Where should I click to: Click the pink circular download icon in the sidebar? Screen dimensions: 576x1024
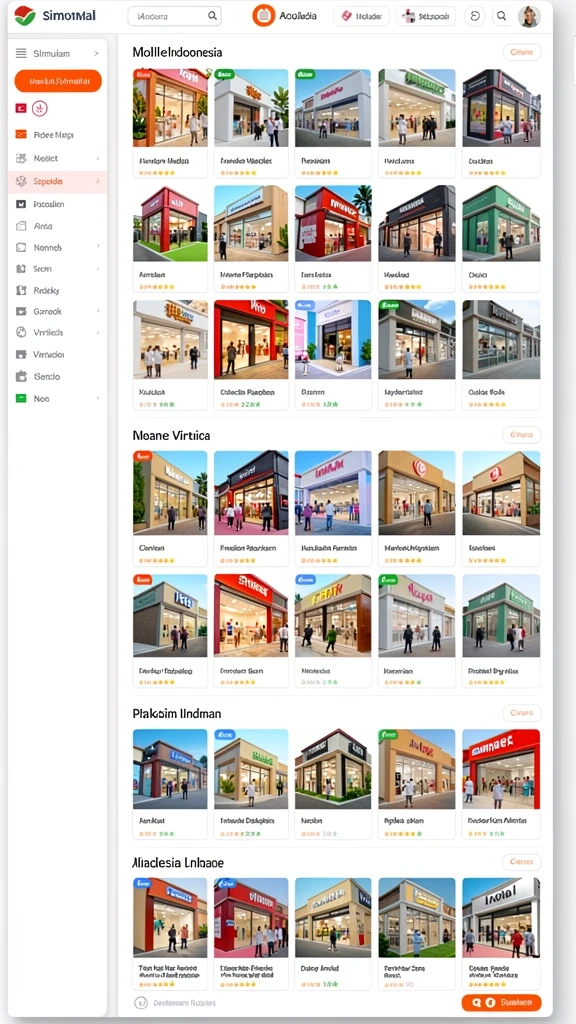(x=39, y=108)
